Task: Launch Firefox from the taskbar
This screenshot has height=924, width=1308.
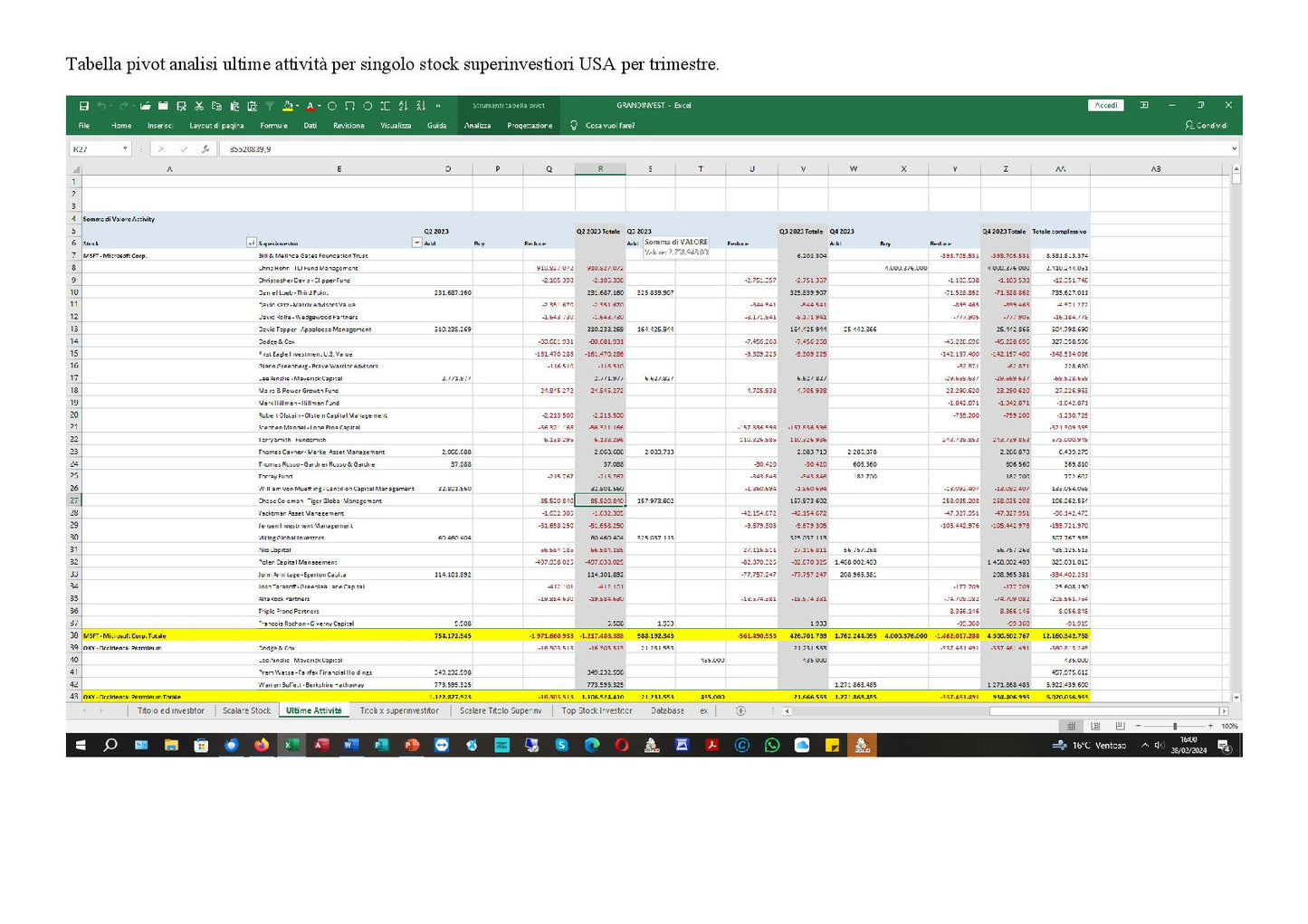Action: pyautogui.click(x=262, y=745)
